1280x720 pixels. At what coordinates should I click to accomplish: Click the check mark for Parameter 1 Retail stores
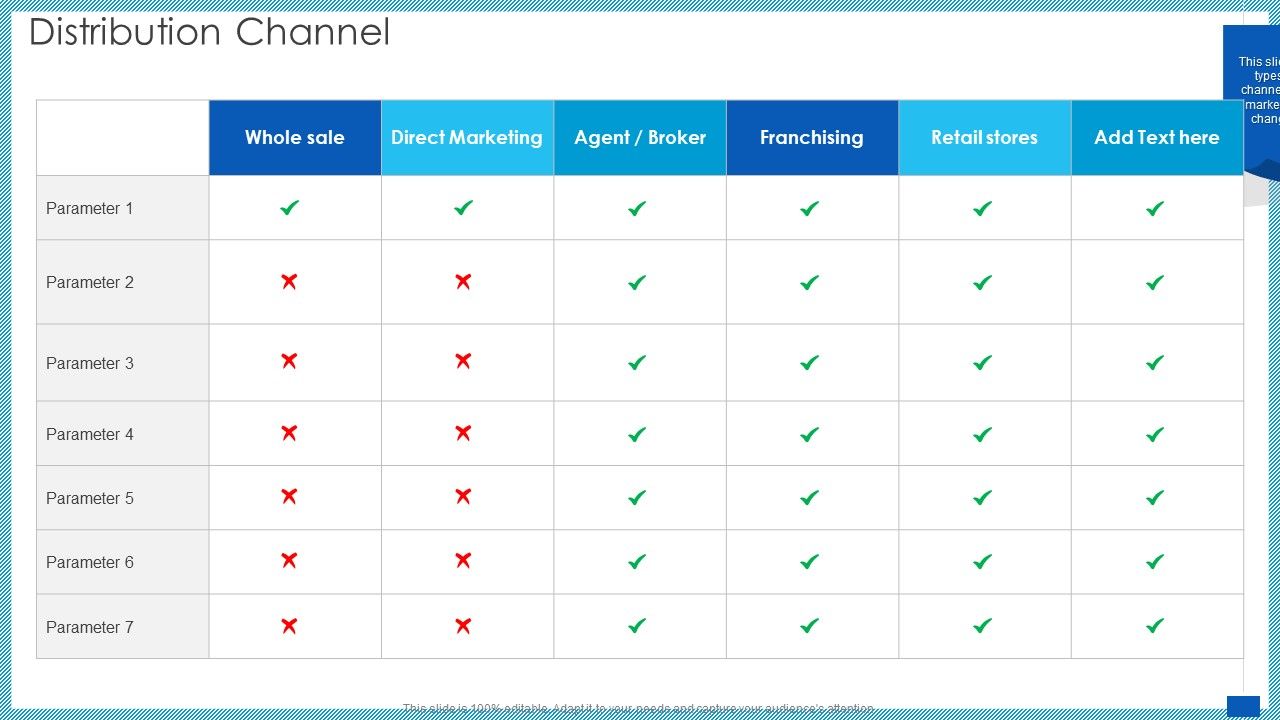point(983,208)
